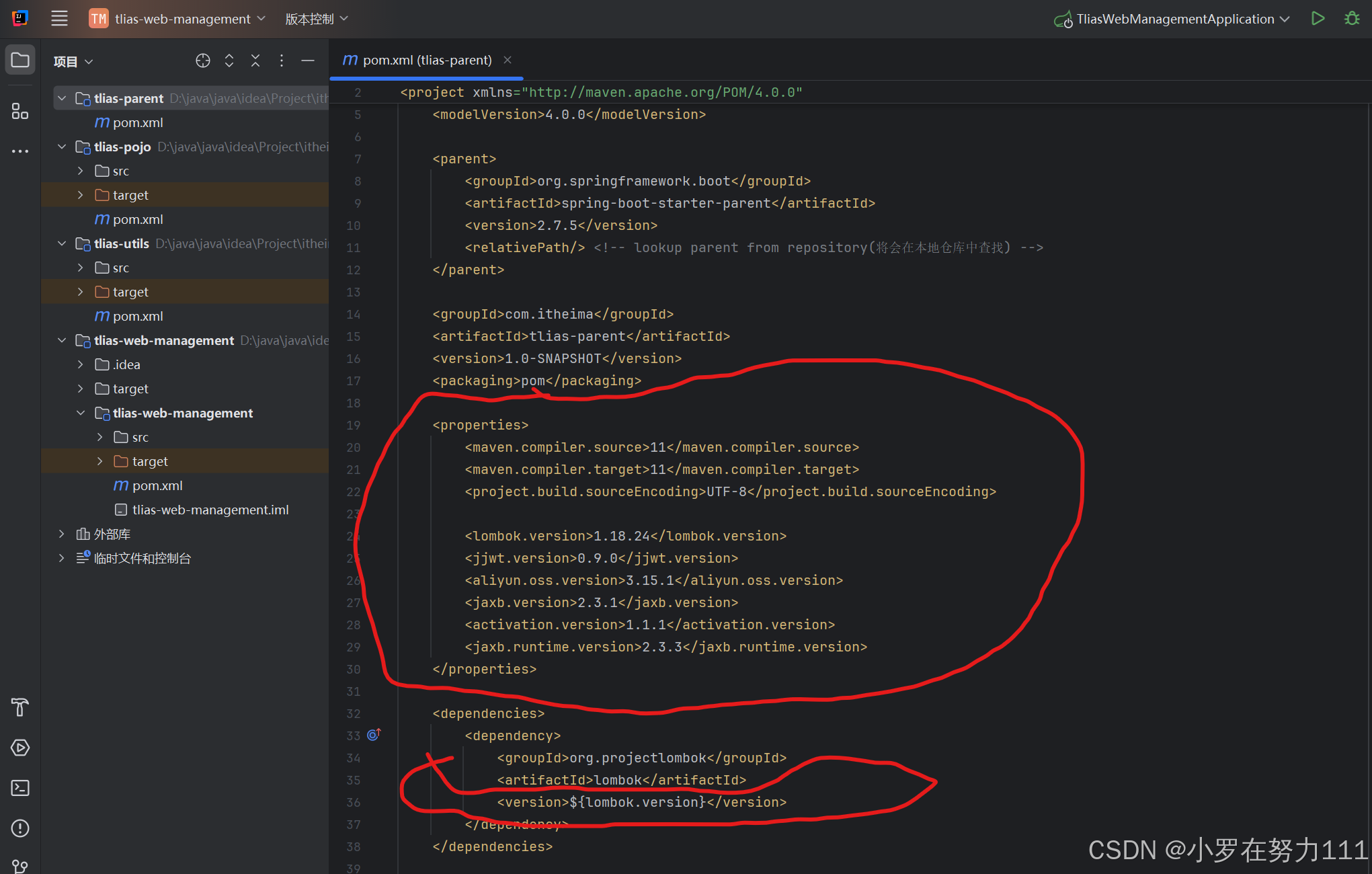This screenshot has width=1372, height=874.
Task: Toggle the Project folder tool window button
Action: (20, 61)
